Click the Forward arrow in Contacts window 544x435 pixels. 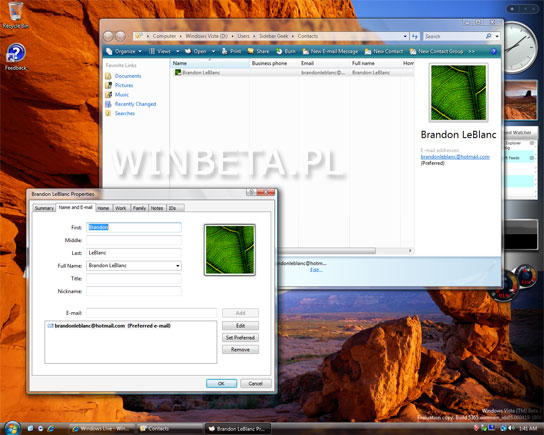click(x=120, y=36)
